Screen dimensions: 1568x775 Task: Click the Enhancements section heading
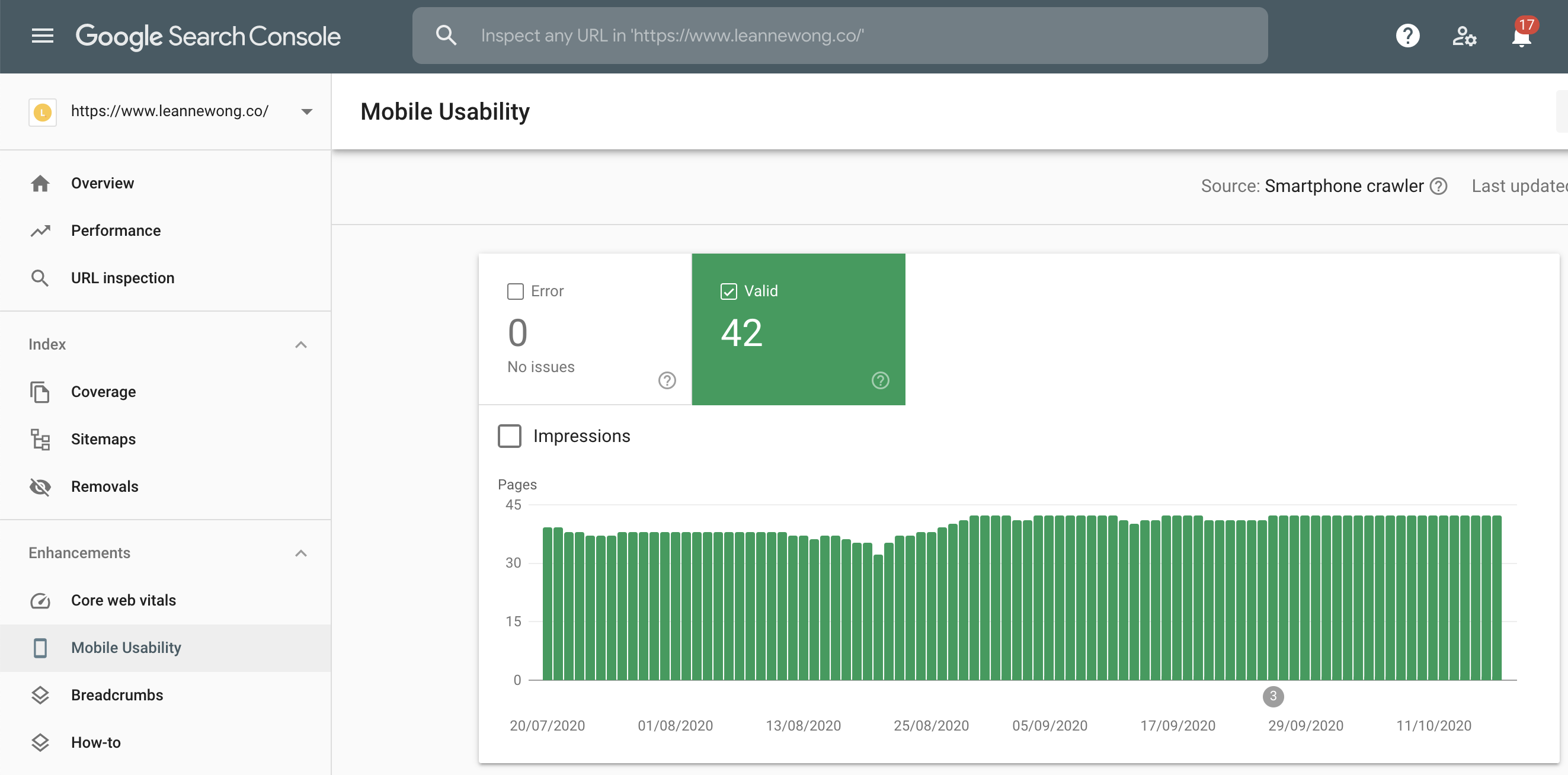[x=79, y=553]
